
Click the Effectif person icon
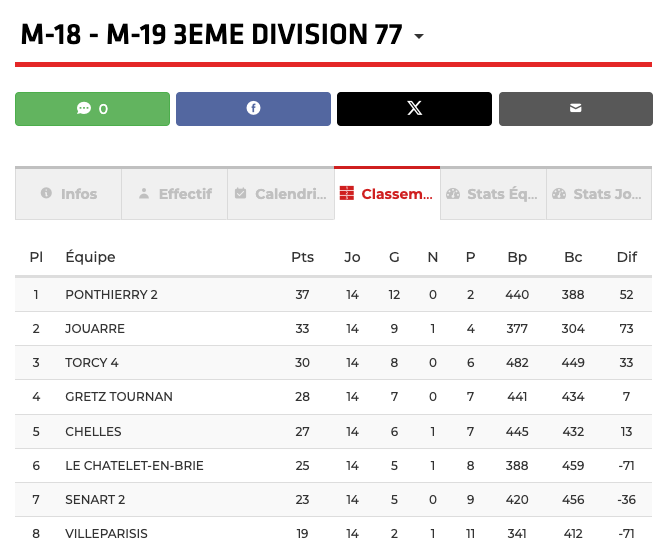144,194
